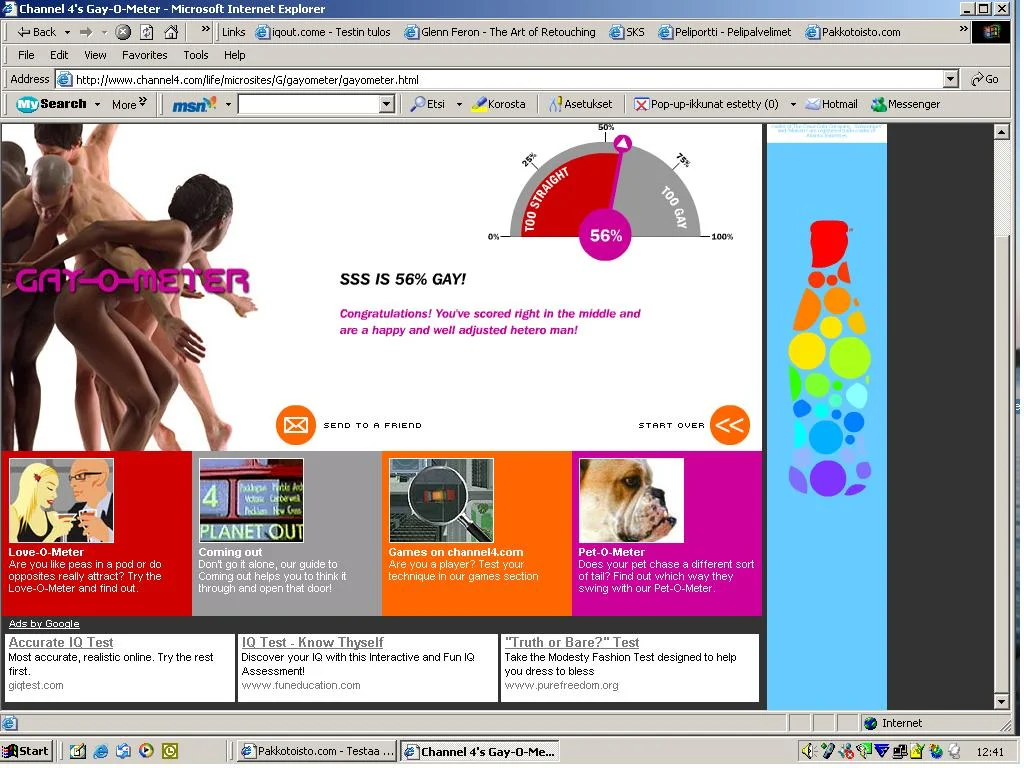Viewport: 1024px width, 768px height.
Task: Click the Etsi magnifier search button
Action: (428, 104)
